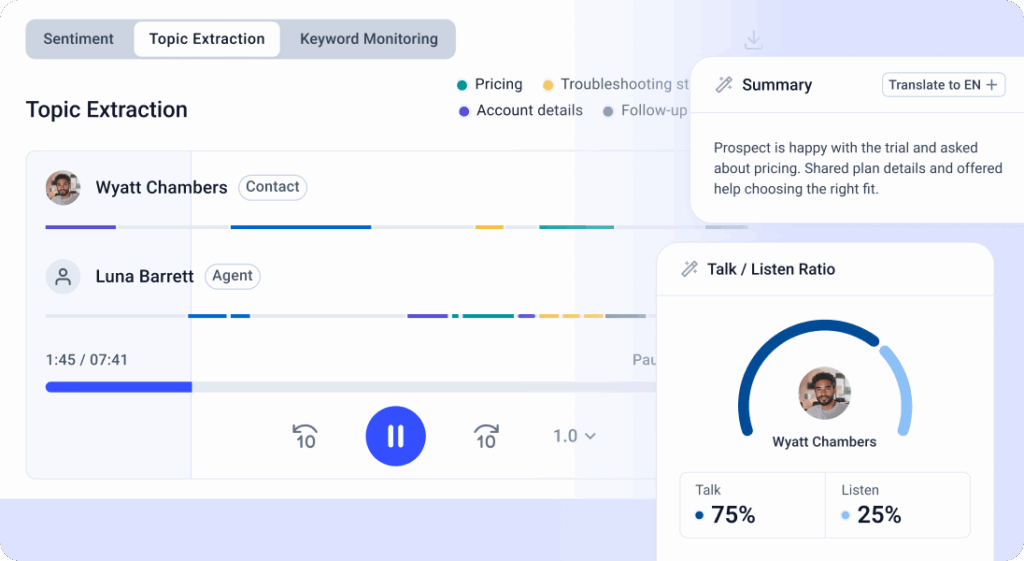The image size is (1024, 561).
Task: Click Wyatt Chambers' avatar in the transcript
Action: pos(63,187)
